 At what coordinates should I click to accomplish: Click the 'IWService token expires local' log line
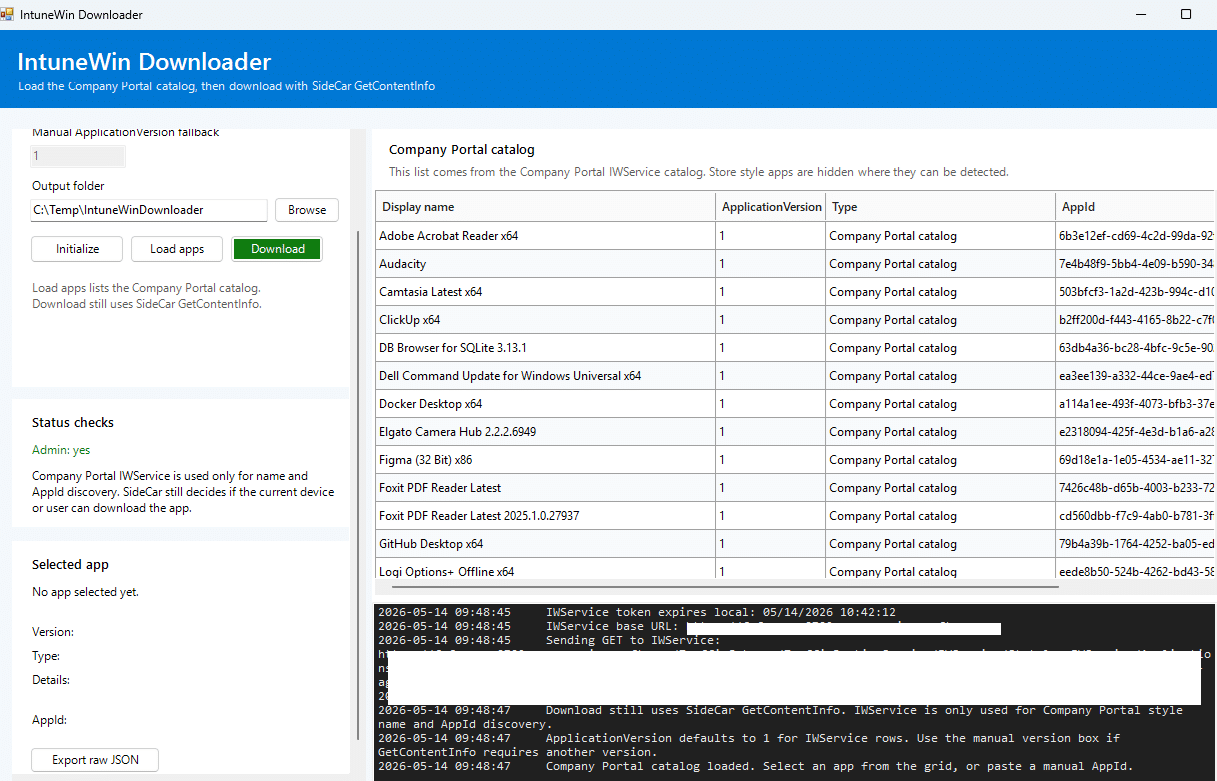pyautogui.click(x=637, y=612)
